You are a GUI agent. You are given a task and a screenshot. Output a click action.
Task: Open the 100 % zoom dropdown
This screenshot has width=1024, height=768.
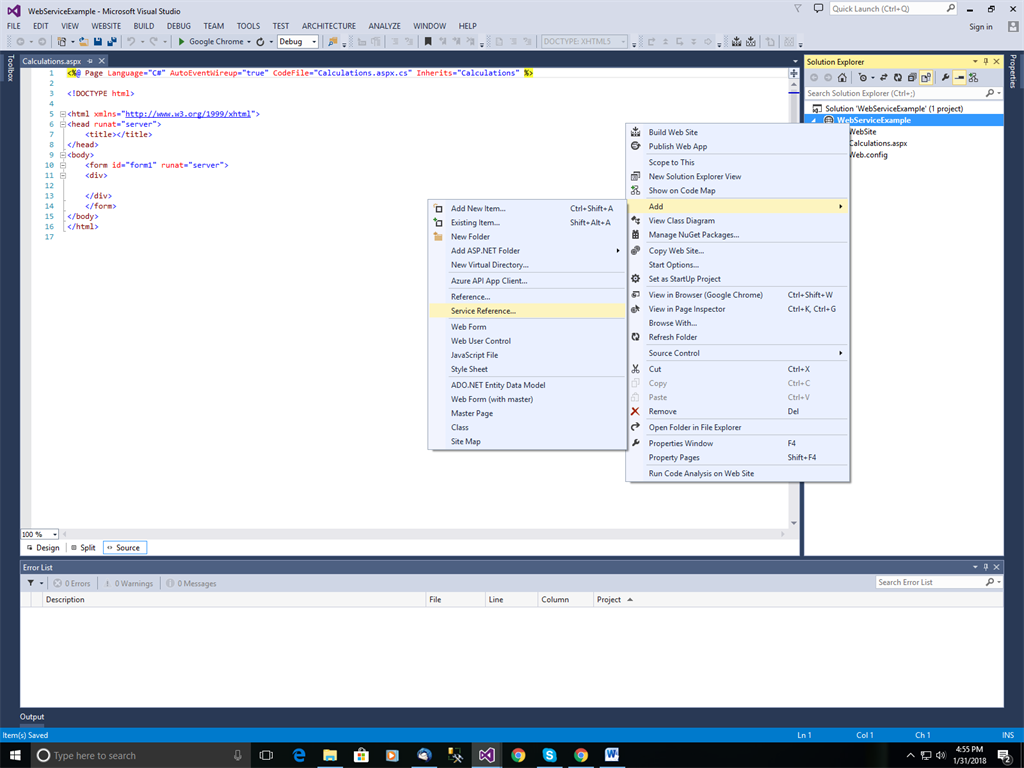coord(40,534)
